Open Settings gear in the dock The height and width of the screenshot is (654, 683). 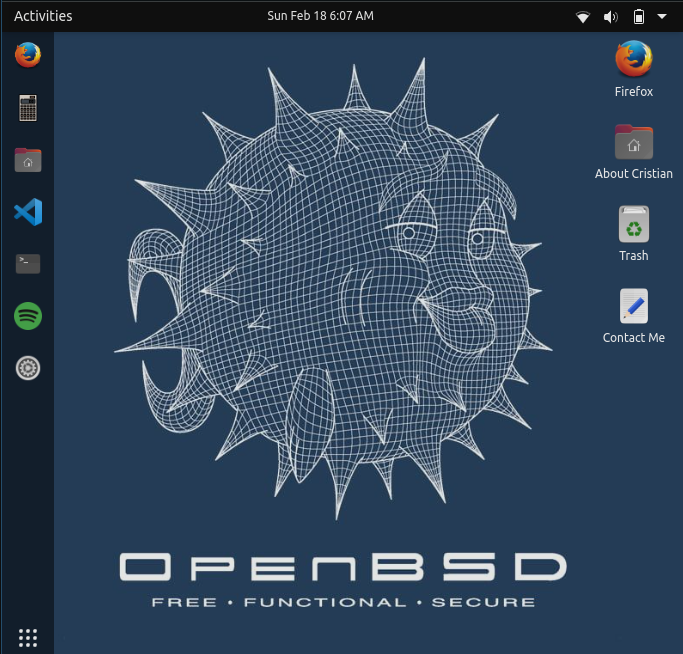[28, 368]
